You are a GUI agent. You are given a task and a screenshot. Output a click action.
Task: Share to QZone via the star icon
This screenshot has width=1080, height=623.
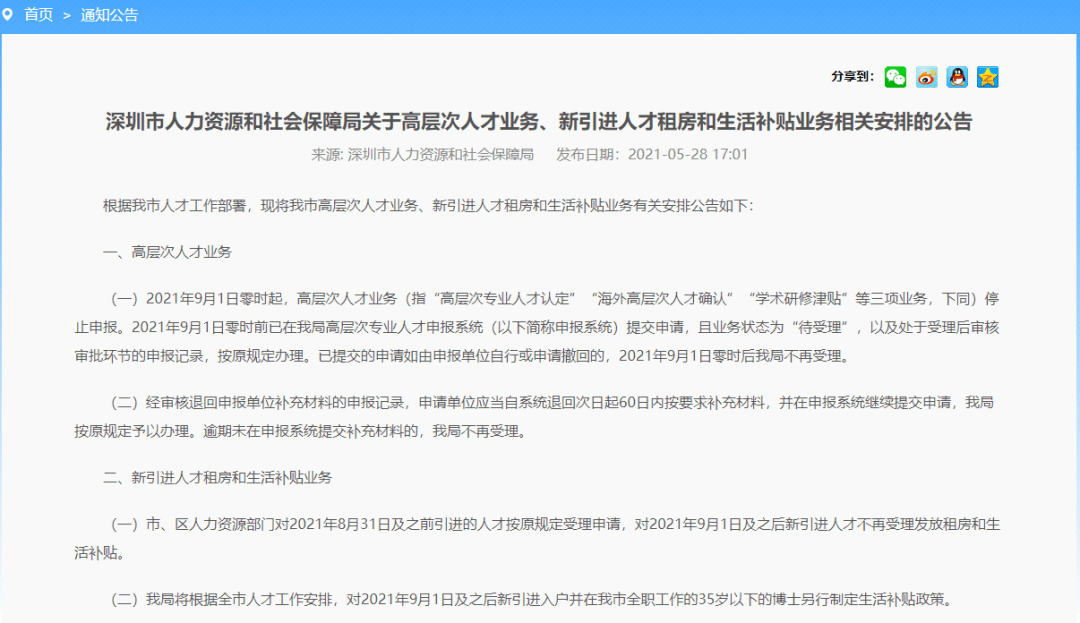(x=988, y=77)
